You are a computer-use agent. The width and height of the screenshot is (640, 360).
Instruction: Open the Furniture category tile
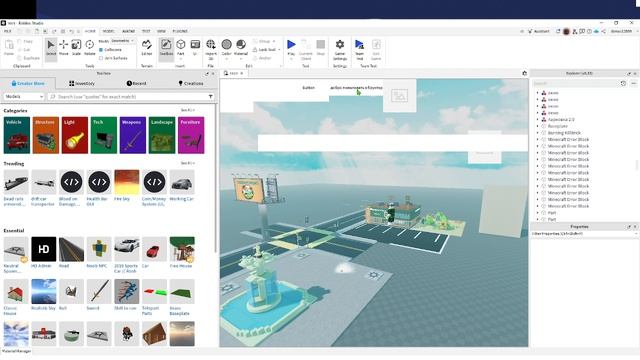191,135
